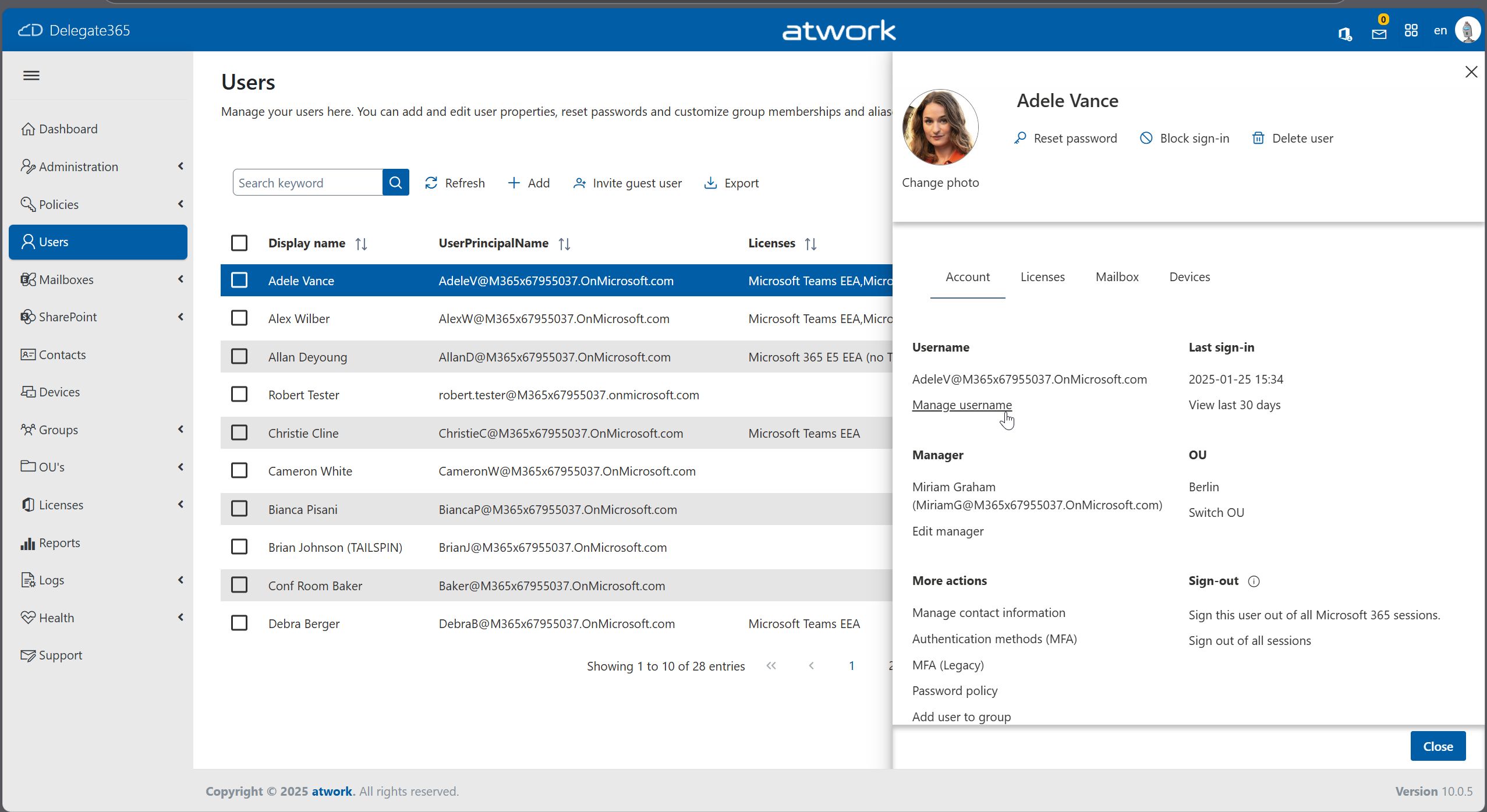Click the Reset password key icon
Image resolution: width=1487 pixels, height=812 pixels.
point(1020,138)
